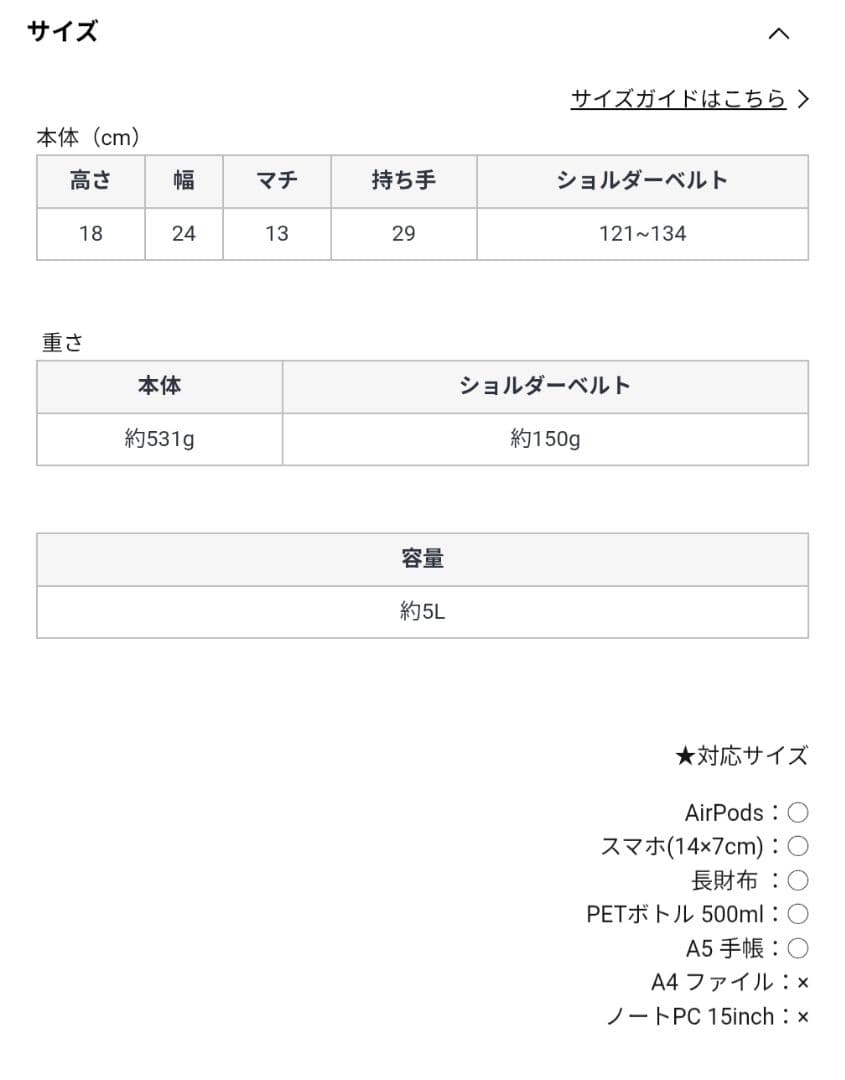845x1080 pixels.
Task: Open the サイズガイドはこちら link
Action: coord(679,98)
